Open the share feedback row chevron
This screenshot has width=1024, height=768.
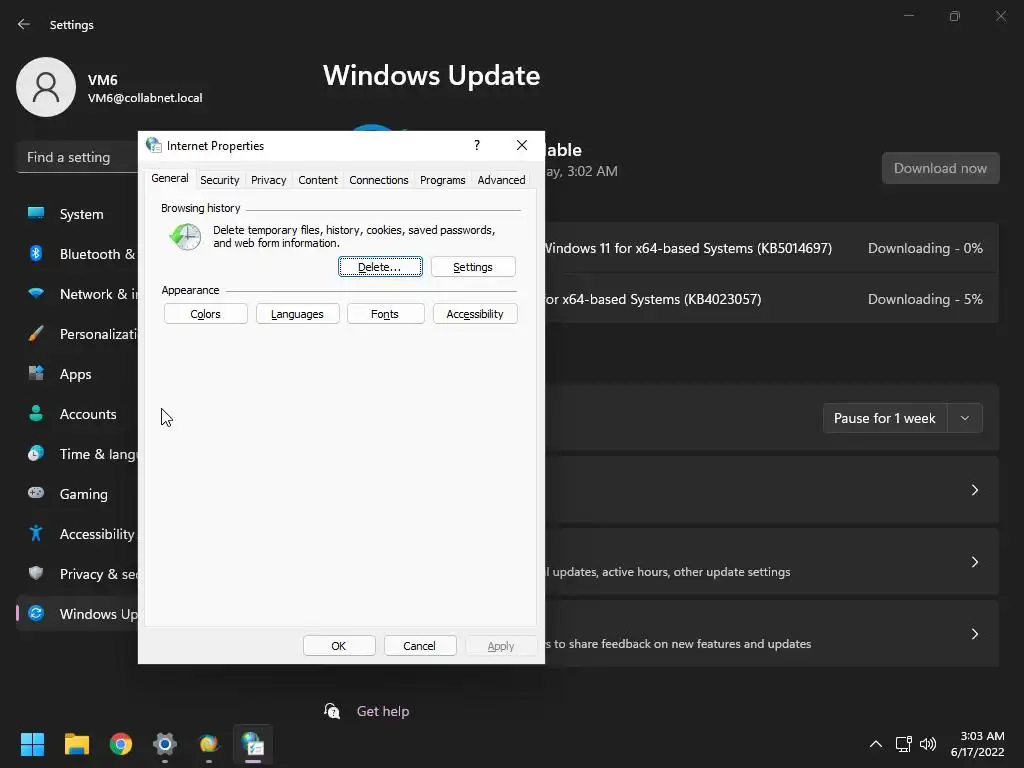click(x=974, y=633)
